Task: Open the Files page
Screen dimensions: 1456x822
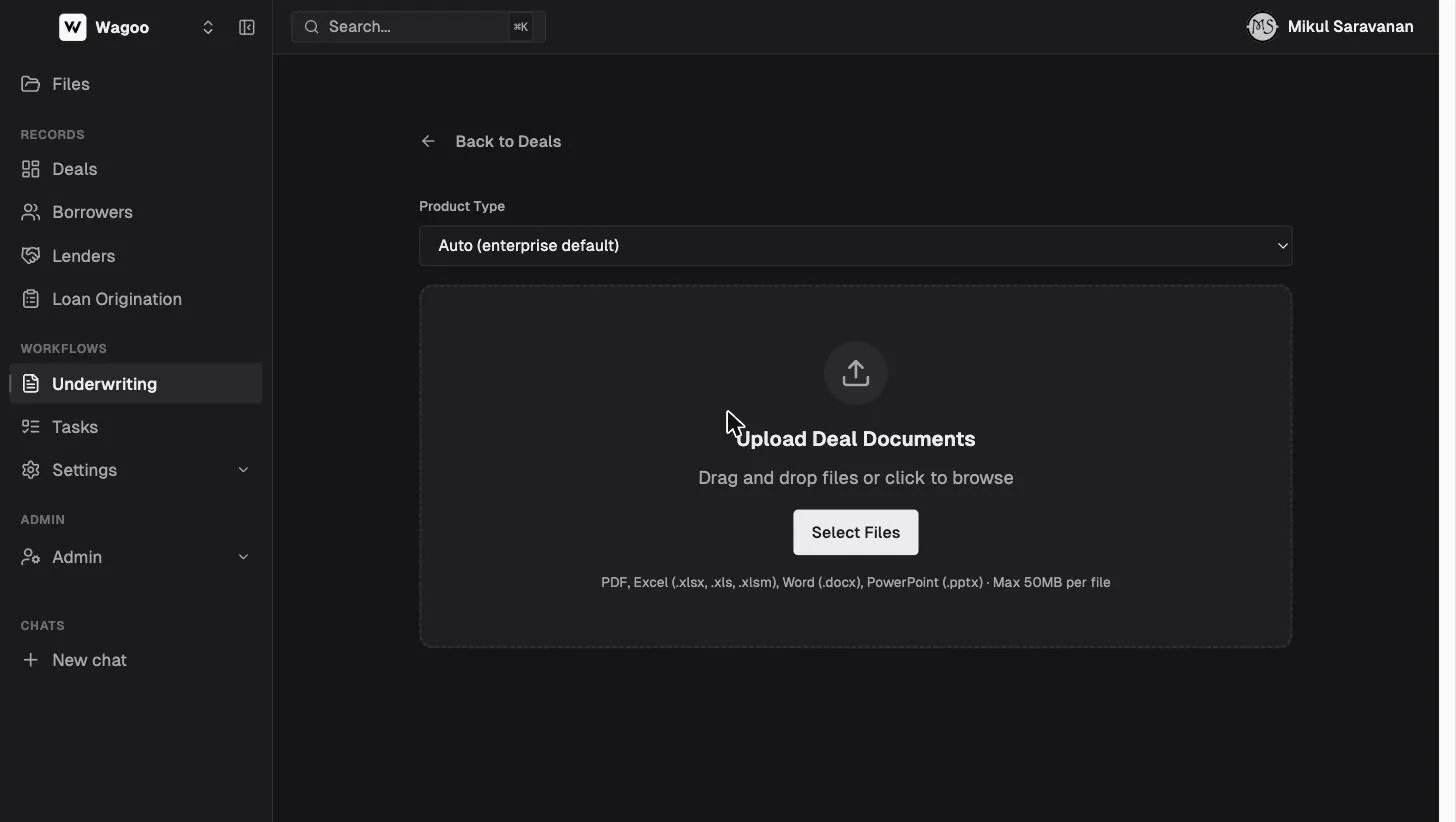Action: pyautogui.click(x=71, y=84)
